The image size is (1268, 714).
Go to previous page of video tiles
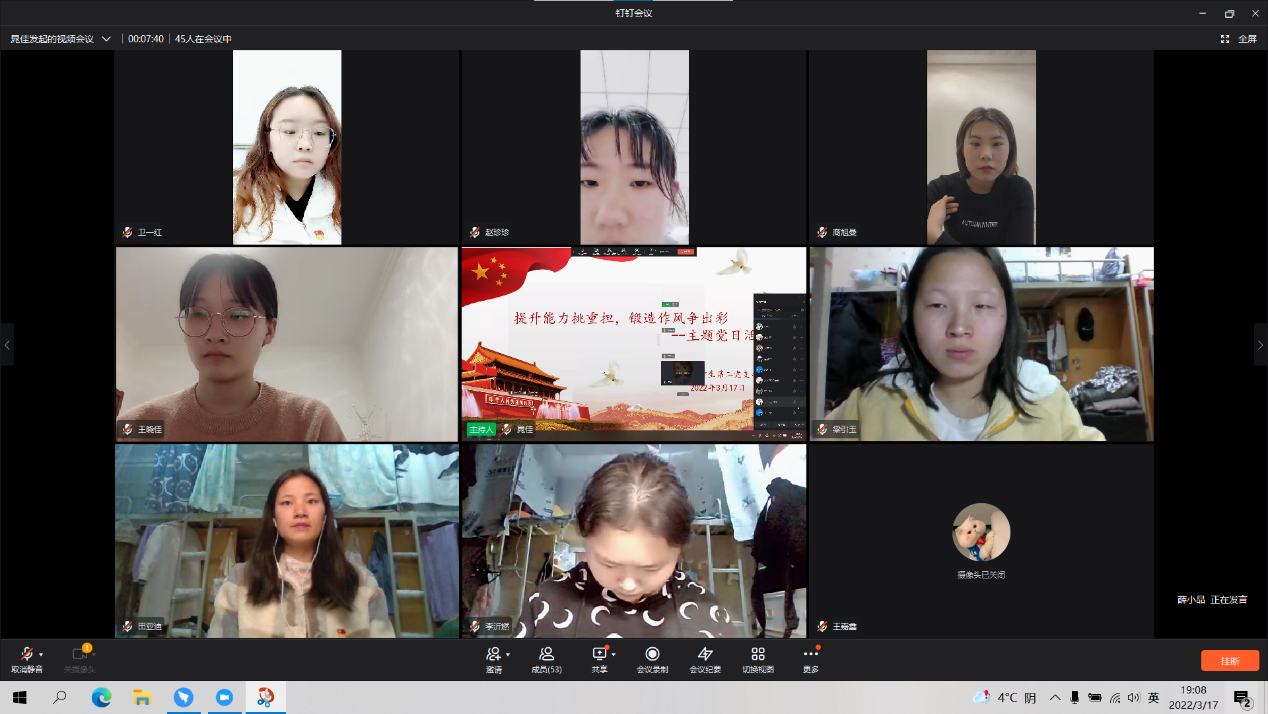click(7, 345)
